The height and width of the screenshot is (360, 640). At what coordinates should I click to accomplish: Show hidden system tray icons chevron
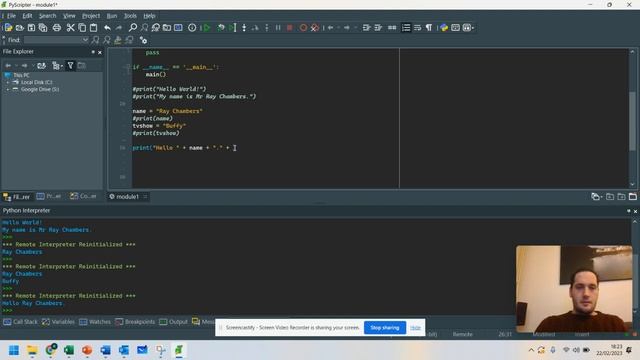click(x=531, y=350)
